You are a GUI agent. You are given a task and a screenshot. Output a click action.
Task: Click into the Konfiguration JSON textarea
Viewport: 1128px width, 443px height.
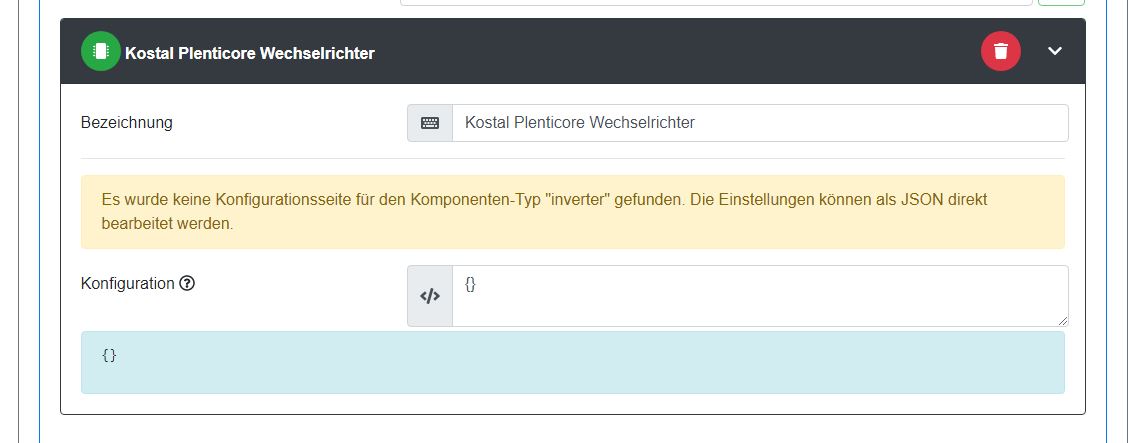click(x=760, y=295)
